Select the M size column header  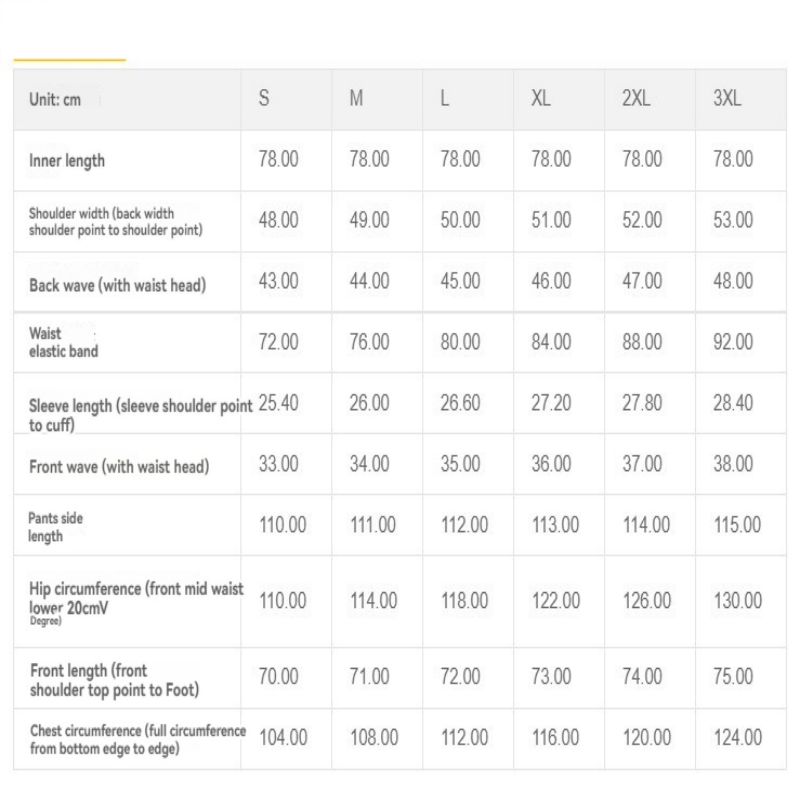[x=356, y=98]
